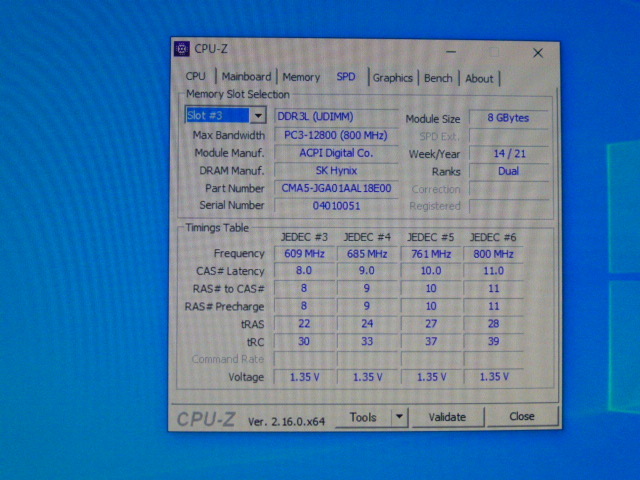Close the CPU-Z window with X
The height and width of the screenshot is (480, 640).
(538, 53)
